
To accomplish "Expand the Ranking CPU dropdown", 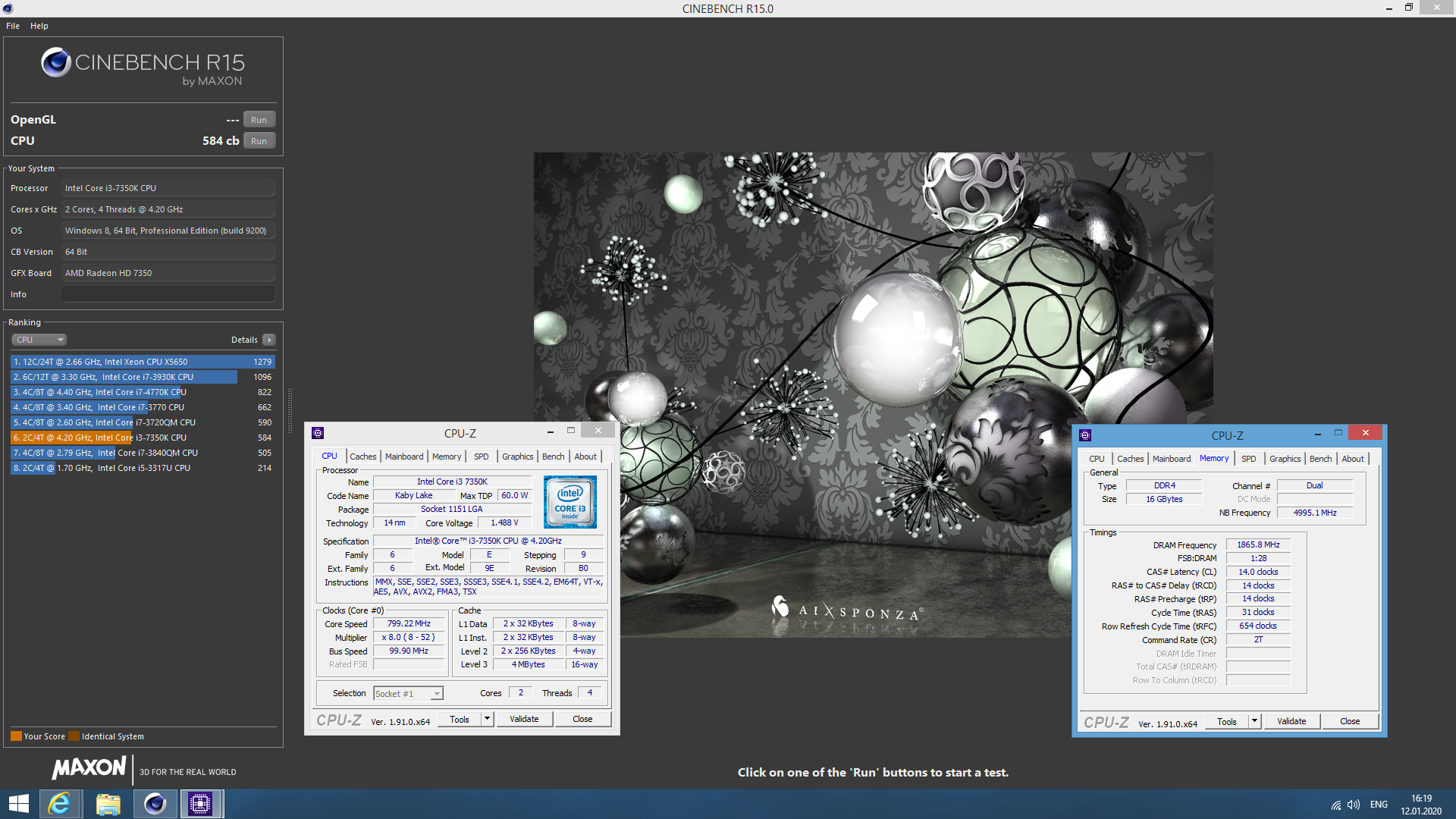I will coord(39,340).
